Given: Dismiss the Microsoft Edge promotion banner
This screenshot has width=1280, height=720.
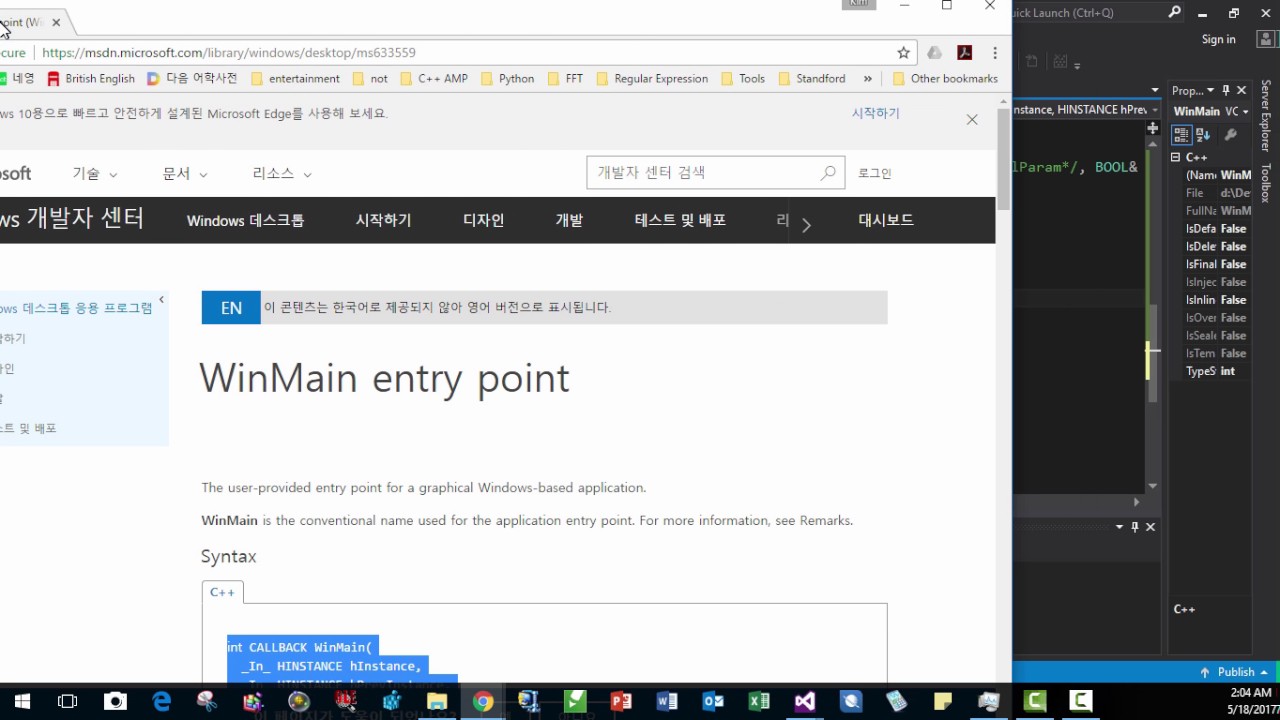Looking at the screenshot, I should (x=972, y=119).
